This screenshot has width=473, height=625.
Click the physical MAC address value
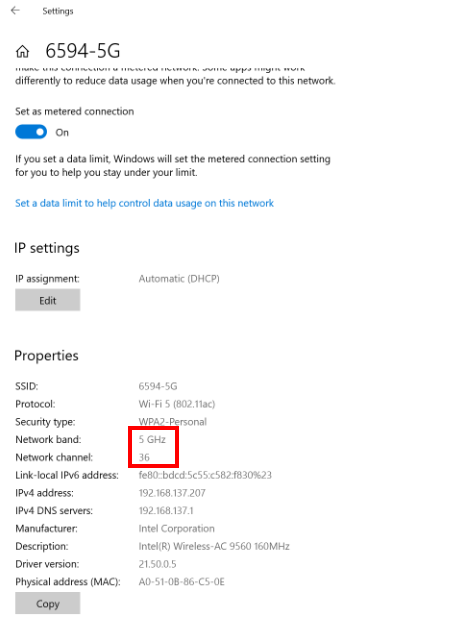[x=181, y=582]
